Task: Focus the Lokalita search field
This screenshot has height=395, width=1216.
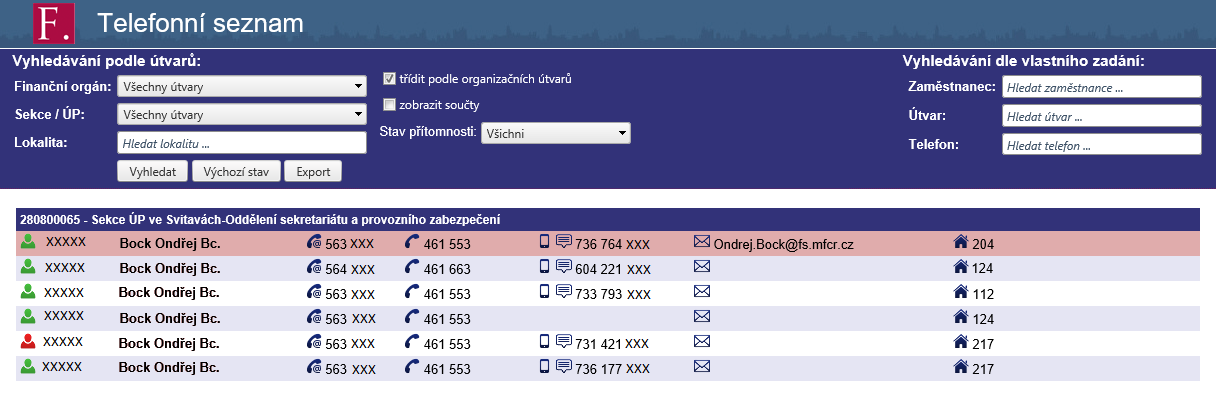Action: 242,143
